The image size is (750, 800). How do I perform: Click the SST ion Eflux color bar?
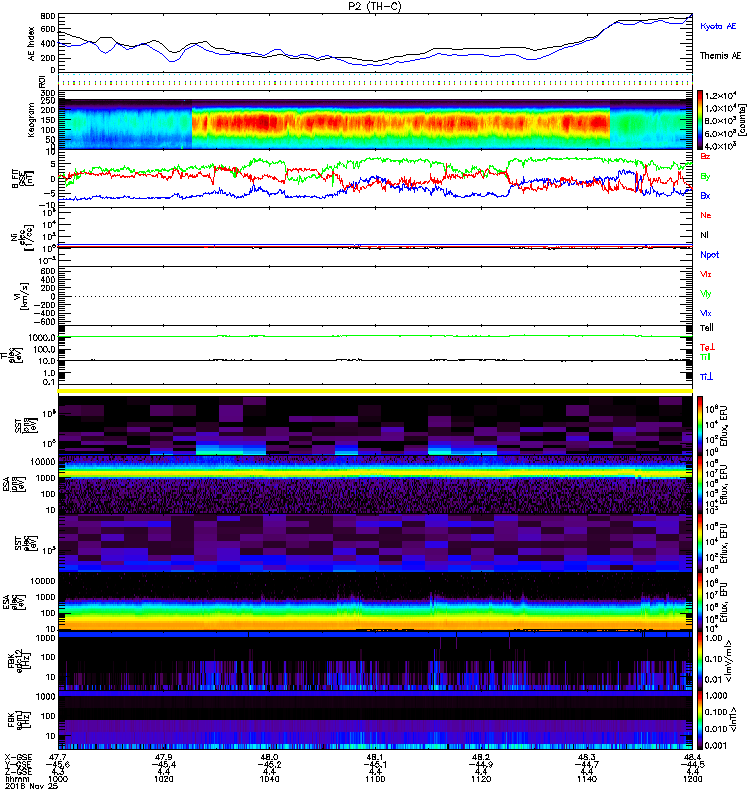(700, 426)
